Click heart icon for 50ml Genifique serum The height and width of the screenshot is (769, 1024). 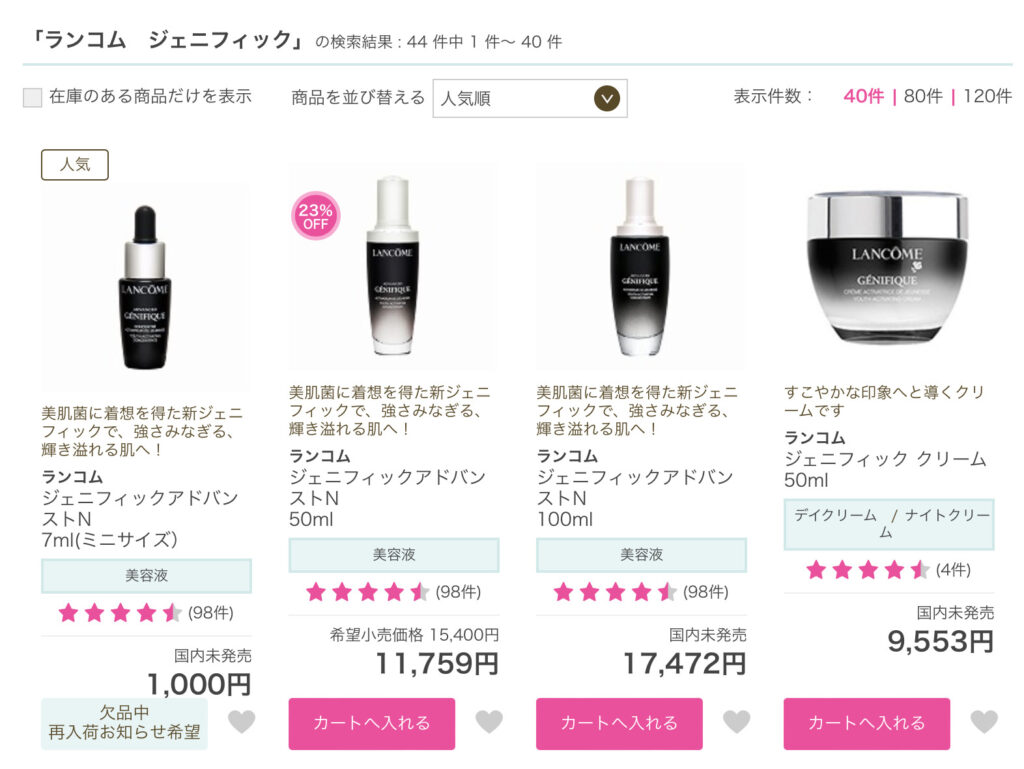pos(489,721)
